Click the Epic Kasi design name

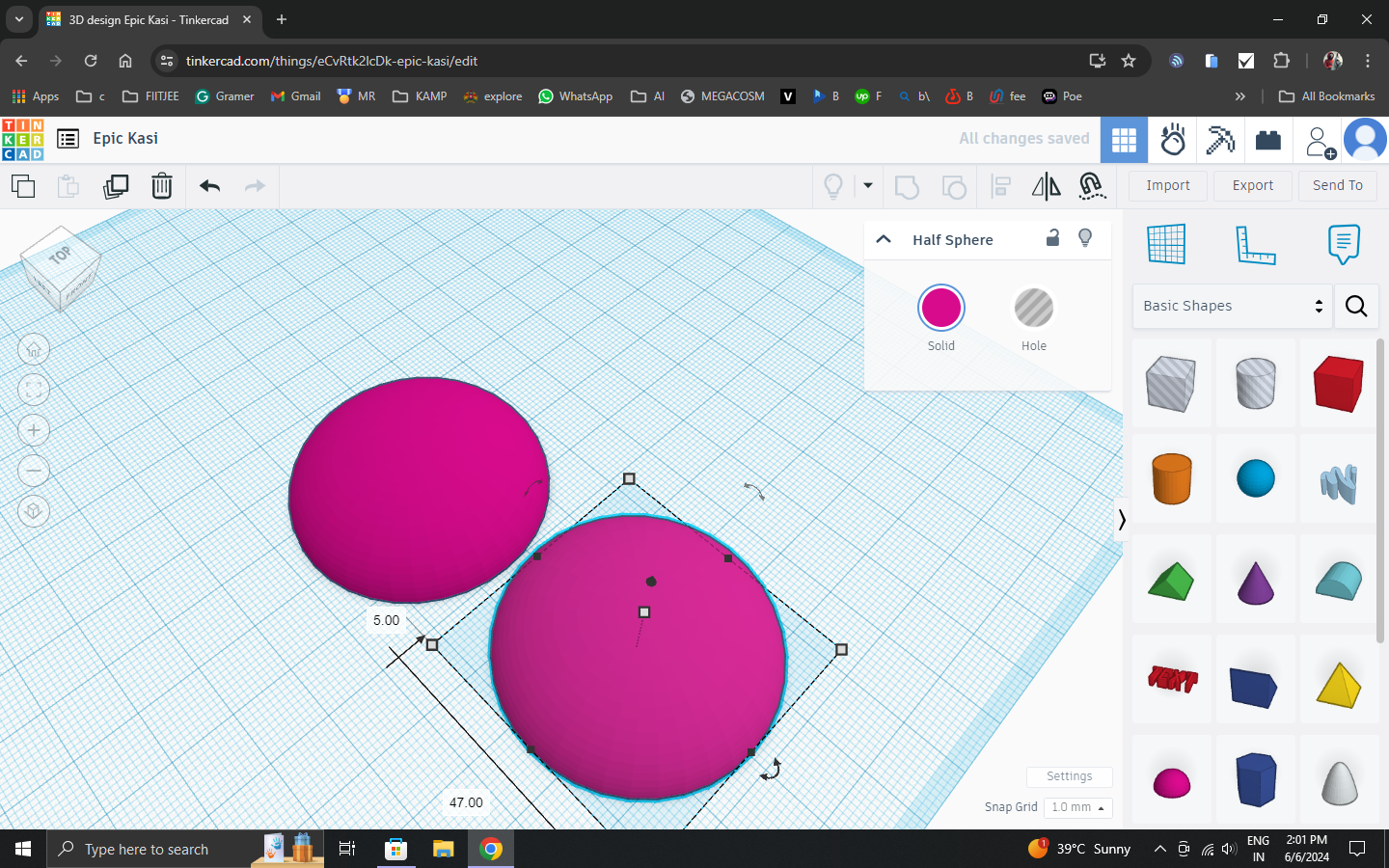coord(125,138)
